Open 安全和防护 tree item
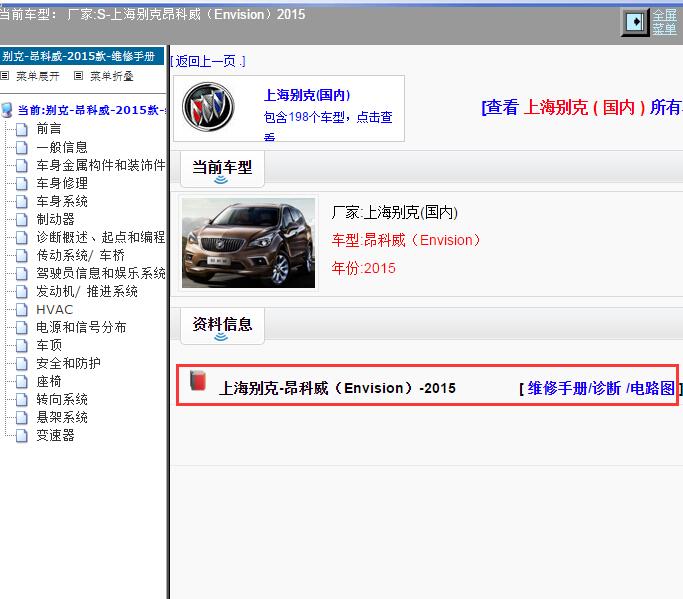 click(x=68, y=363)
